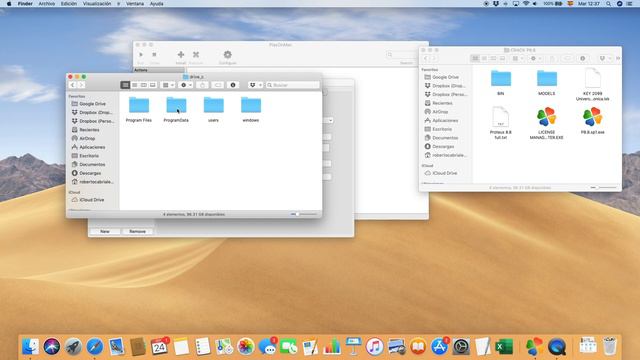640x360 pixels.
Task: Select Documentos in drive_c sidebar
Action: 92,164
